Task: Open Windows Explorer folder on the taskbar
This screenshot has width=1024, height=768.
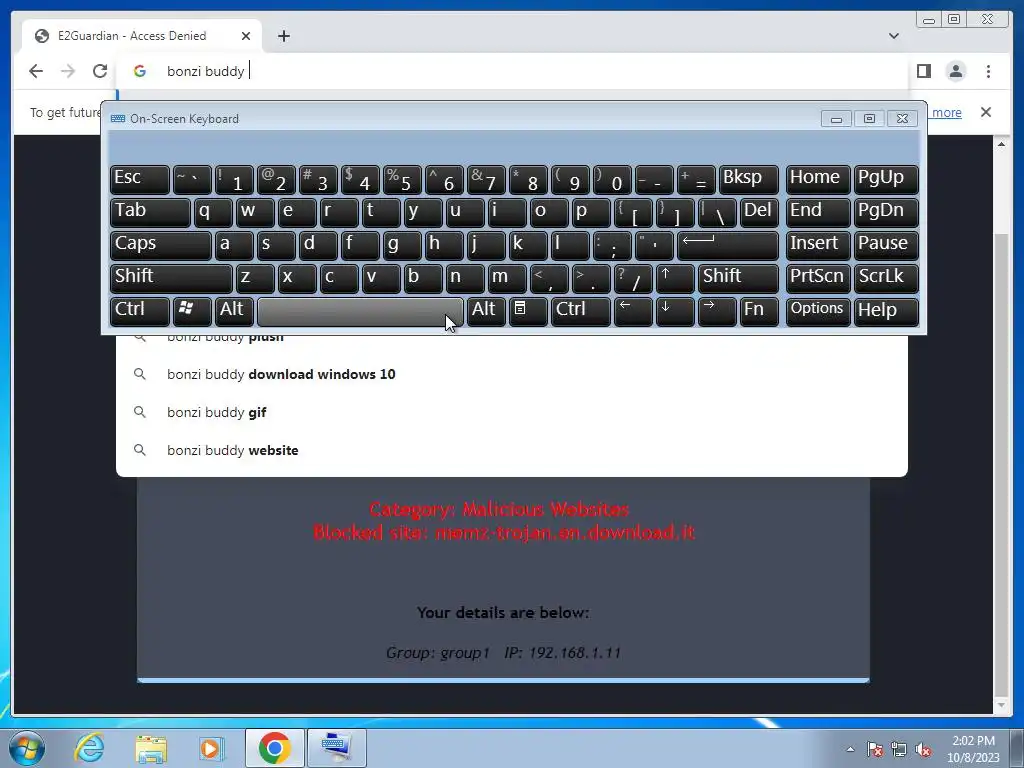Action: point(150,748)
